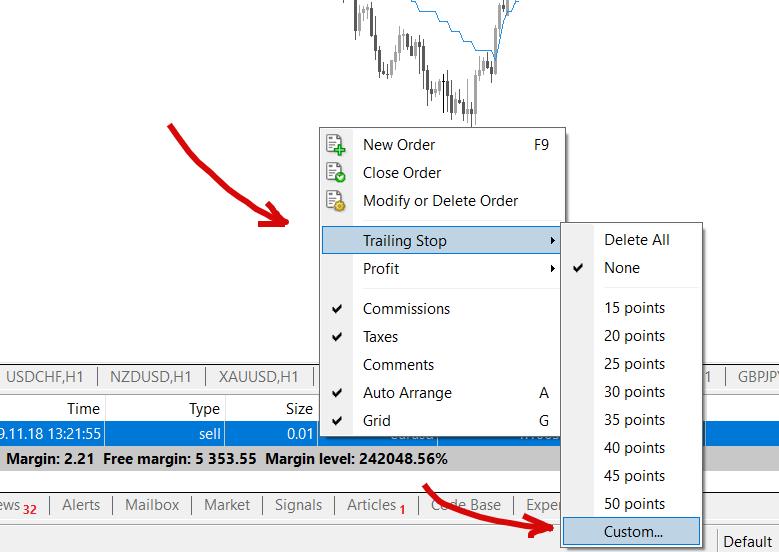Select None trailing stop option

point(631,268)
